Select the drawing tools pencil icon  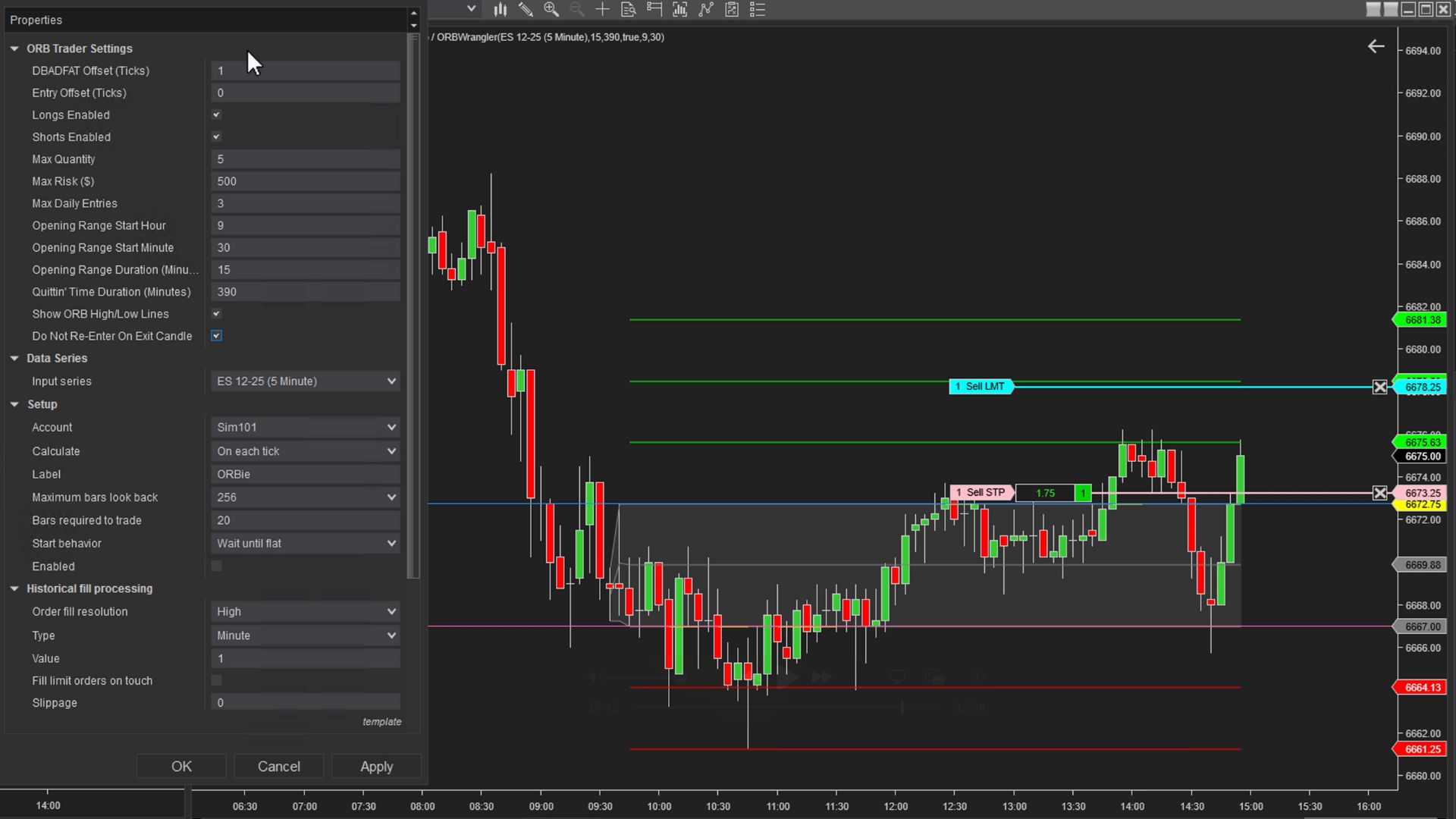click(525, 9)
